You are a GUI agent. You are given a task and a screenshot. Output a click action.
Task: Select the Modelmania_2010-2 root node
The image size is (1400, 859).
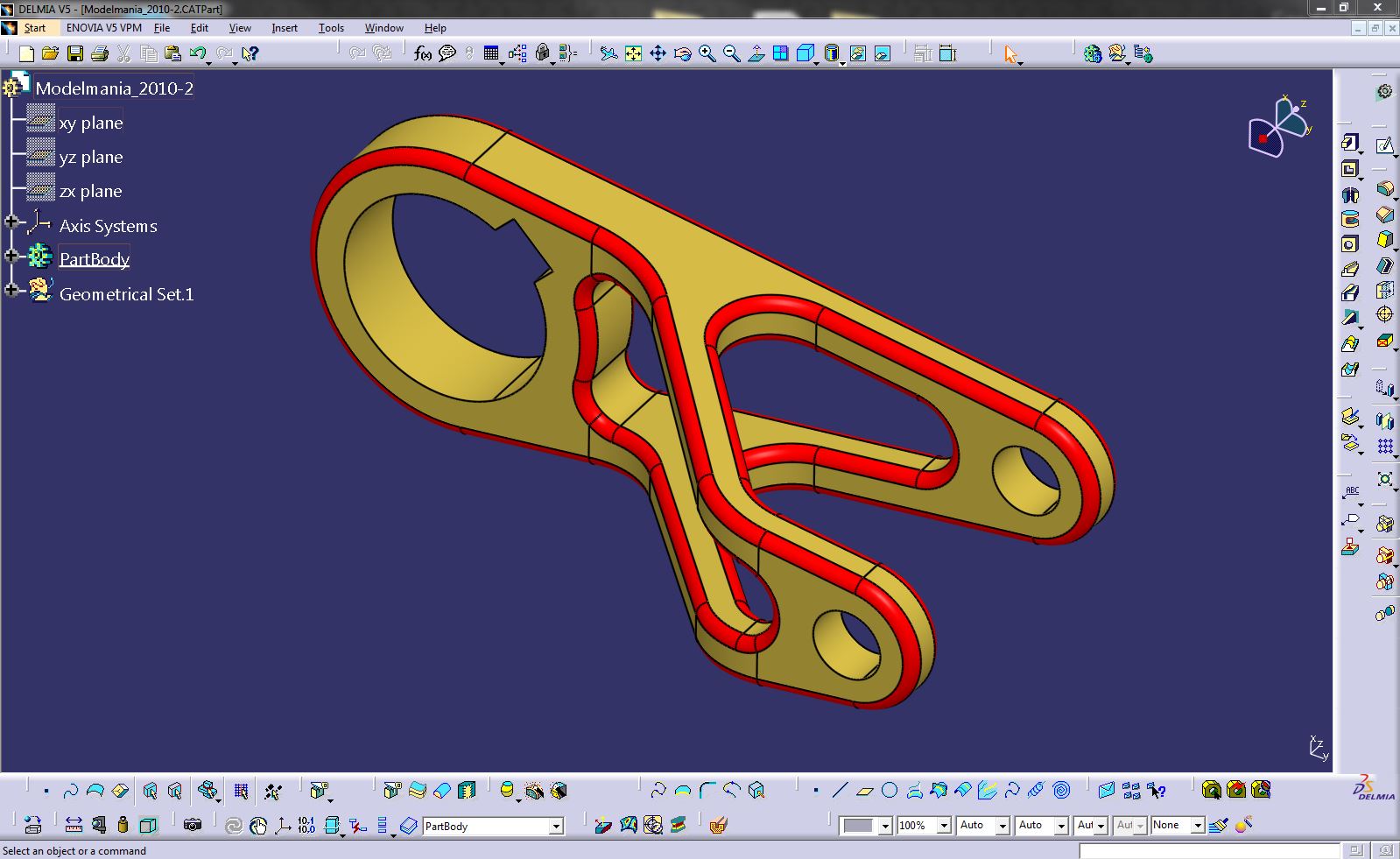[x=115, y=88]
